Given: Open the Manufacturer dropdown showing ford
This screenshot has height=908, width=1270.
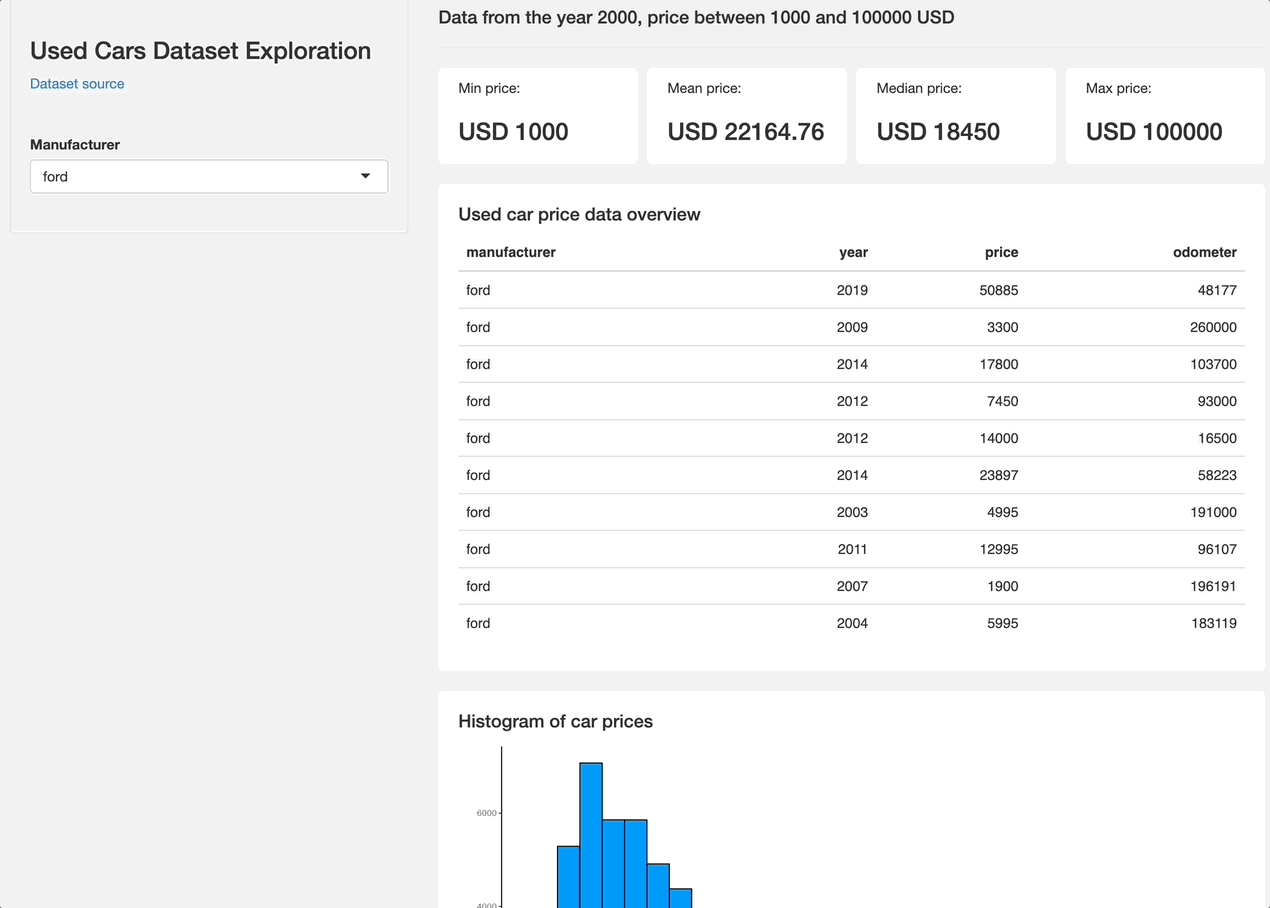Looking at the screenshot, I should click(209, 177).
